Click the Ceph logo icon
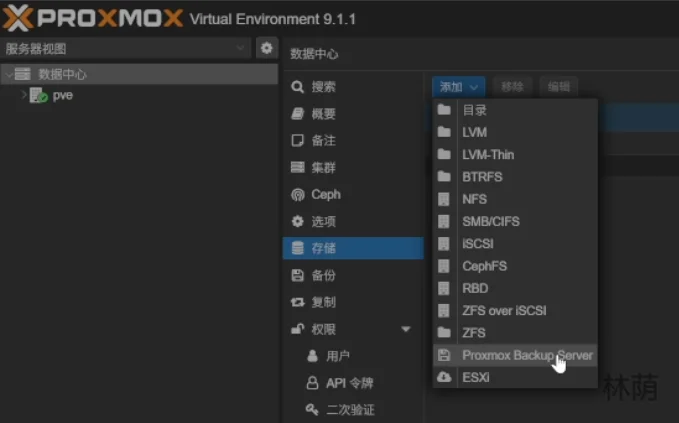This screenshot has height=423, width=679. pyautogui.click(x=297, y=195)
